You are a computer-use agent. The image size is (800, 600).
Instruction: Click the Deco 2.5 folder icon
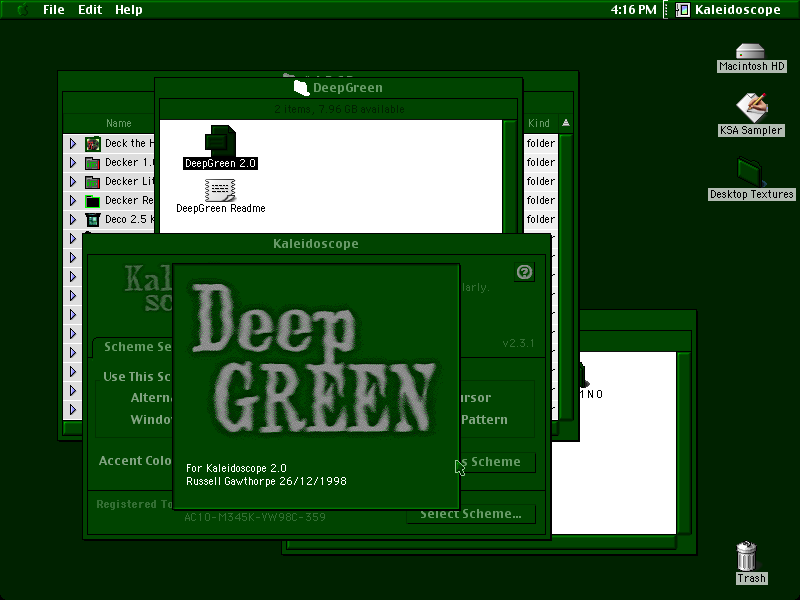92,220
